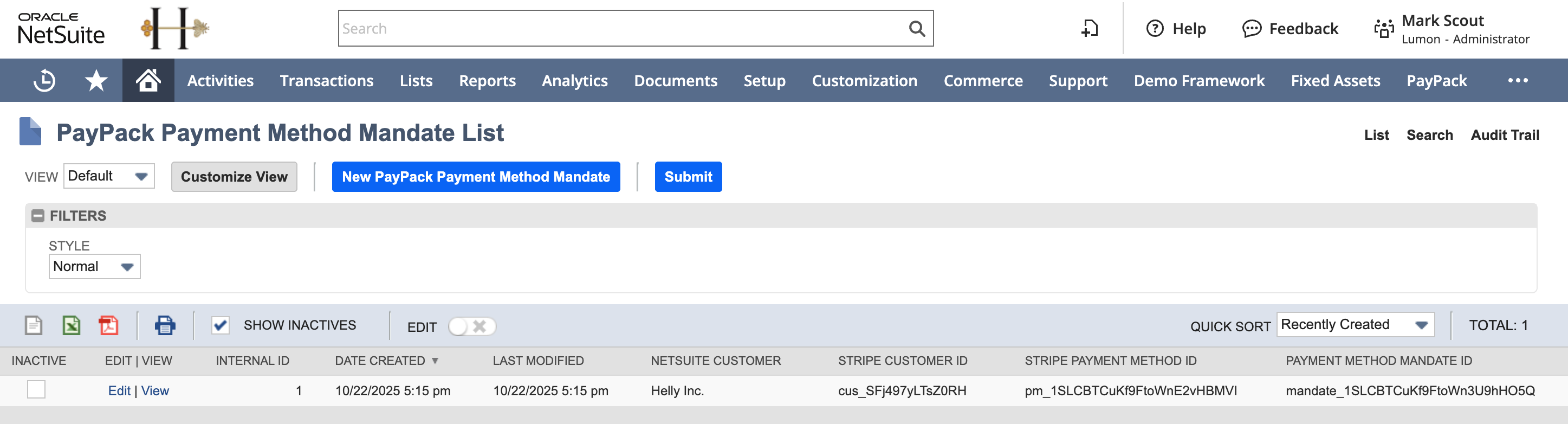Export list as CSV file icon

pos(34,325)
